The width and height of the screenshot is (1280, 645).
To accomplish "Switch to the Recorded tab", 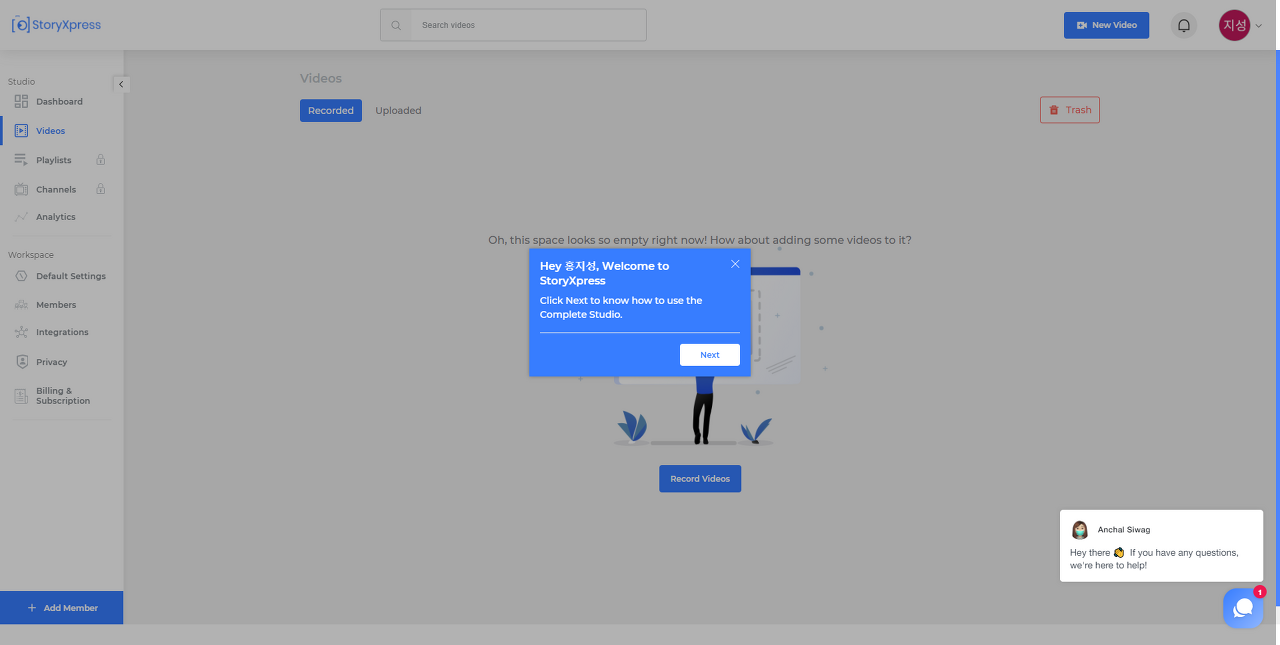I will click(x=331, y=110).
